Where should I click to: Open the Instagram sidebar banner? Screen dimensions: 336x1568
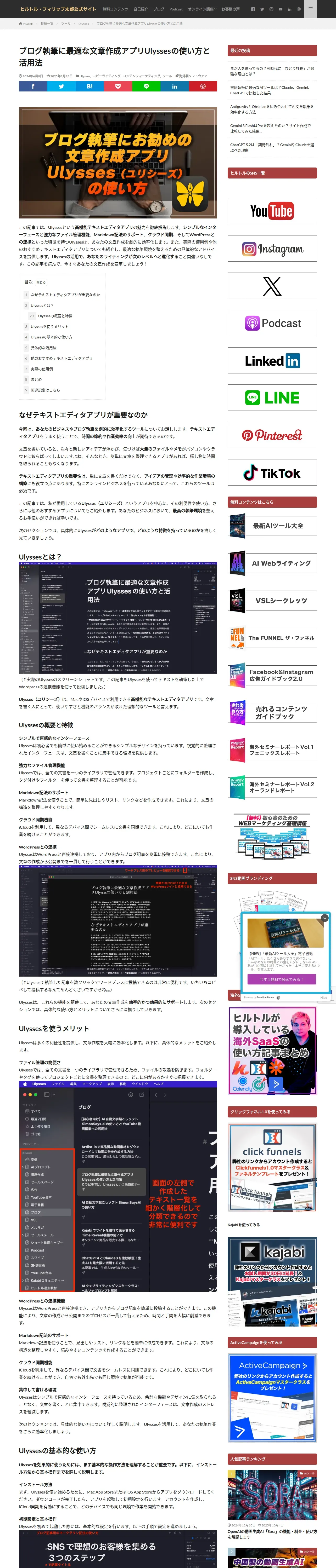[272, 248]
